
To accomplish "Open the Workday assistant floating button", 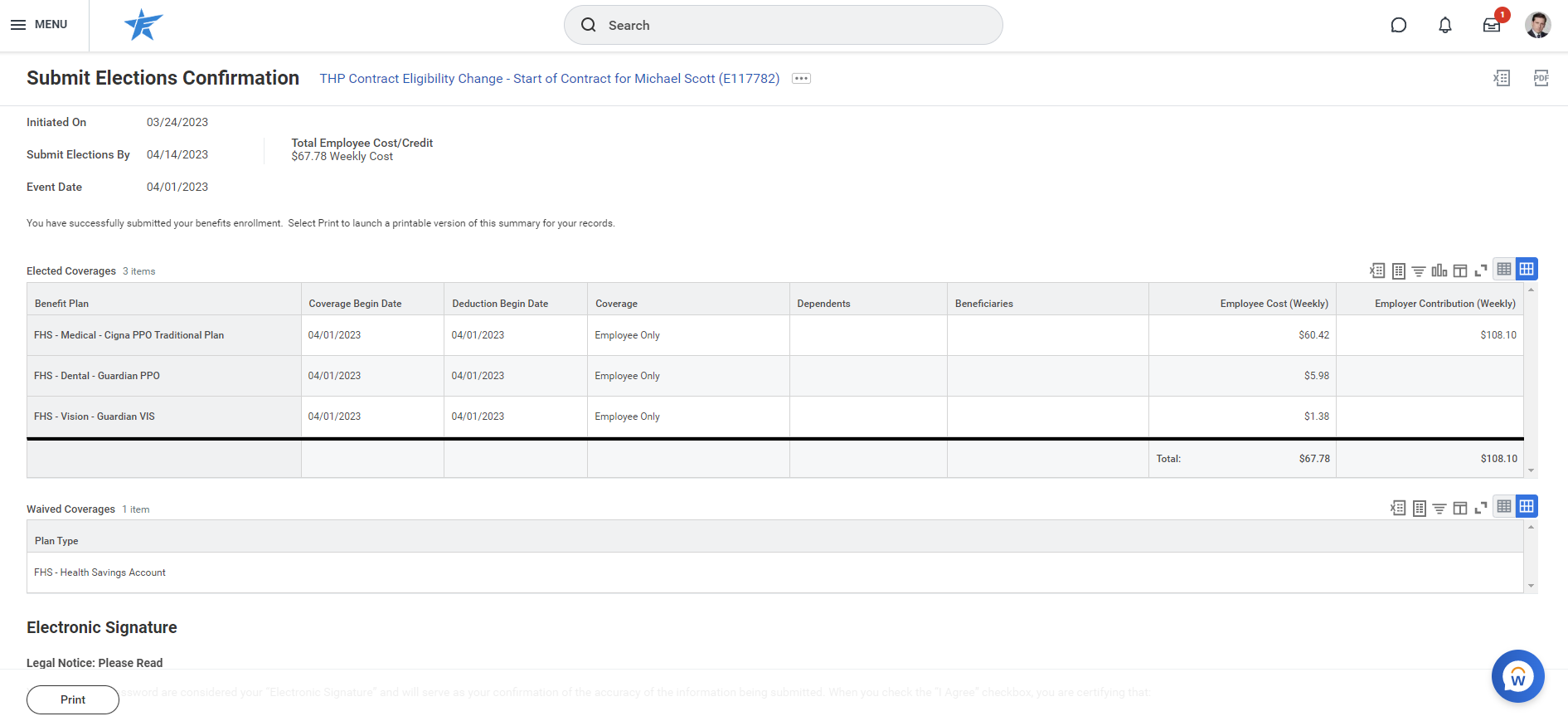I will pos(1517,676).
